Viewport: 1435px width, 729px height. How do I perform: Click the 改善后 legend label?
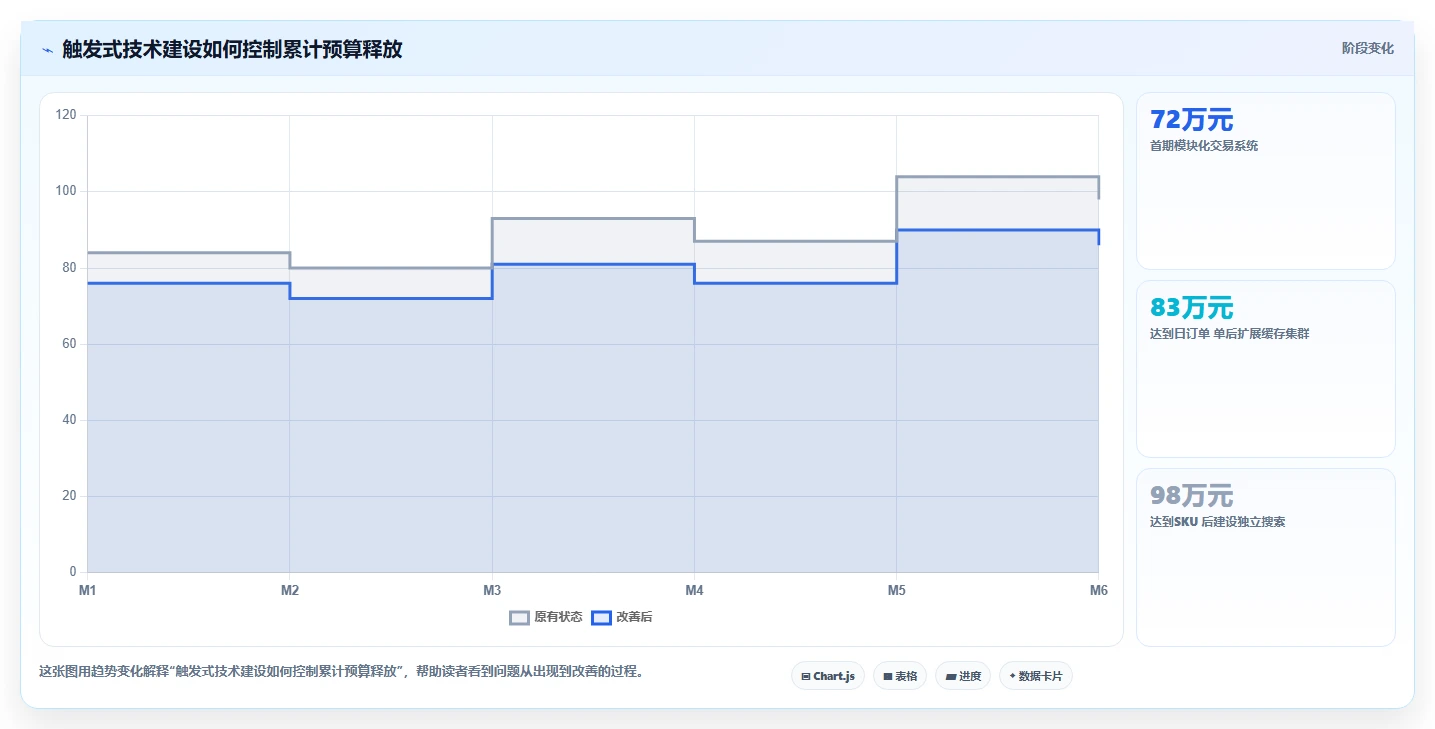click(634, 617)
